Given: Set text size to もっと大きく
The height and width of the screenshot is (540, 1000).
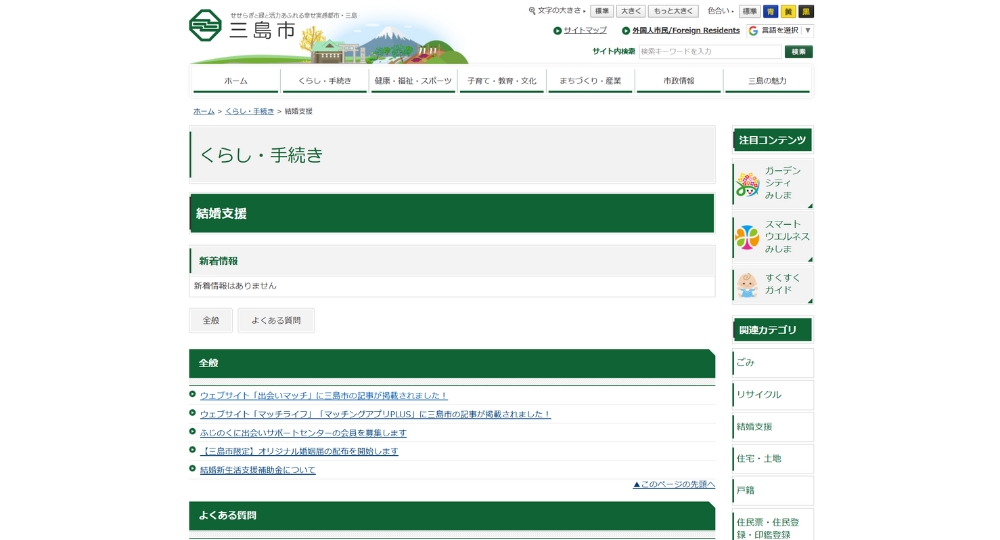Looking at the screenshot, I should (673, 11).
